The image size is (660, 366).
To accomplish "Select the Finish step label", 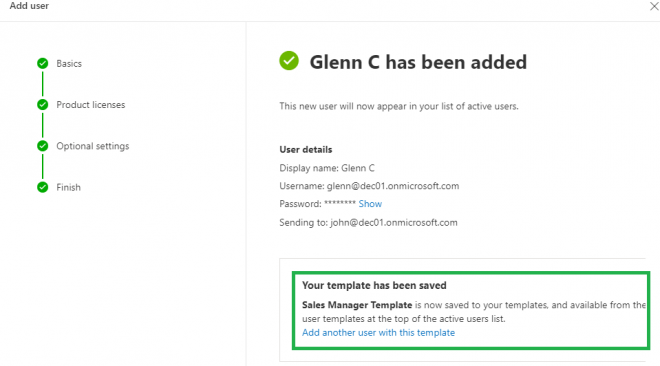I will click(x=68, y=187).
